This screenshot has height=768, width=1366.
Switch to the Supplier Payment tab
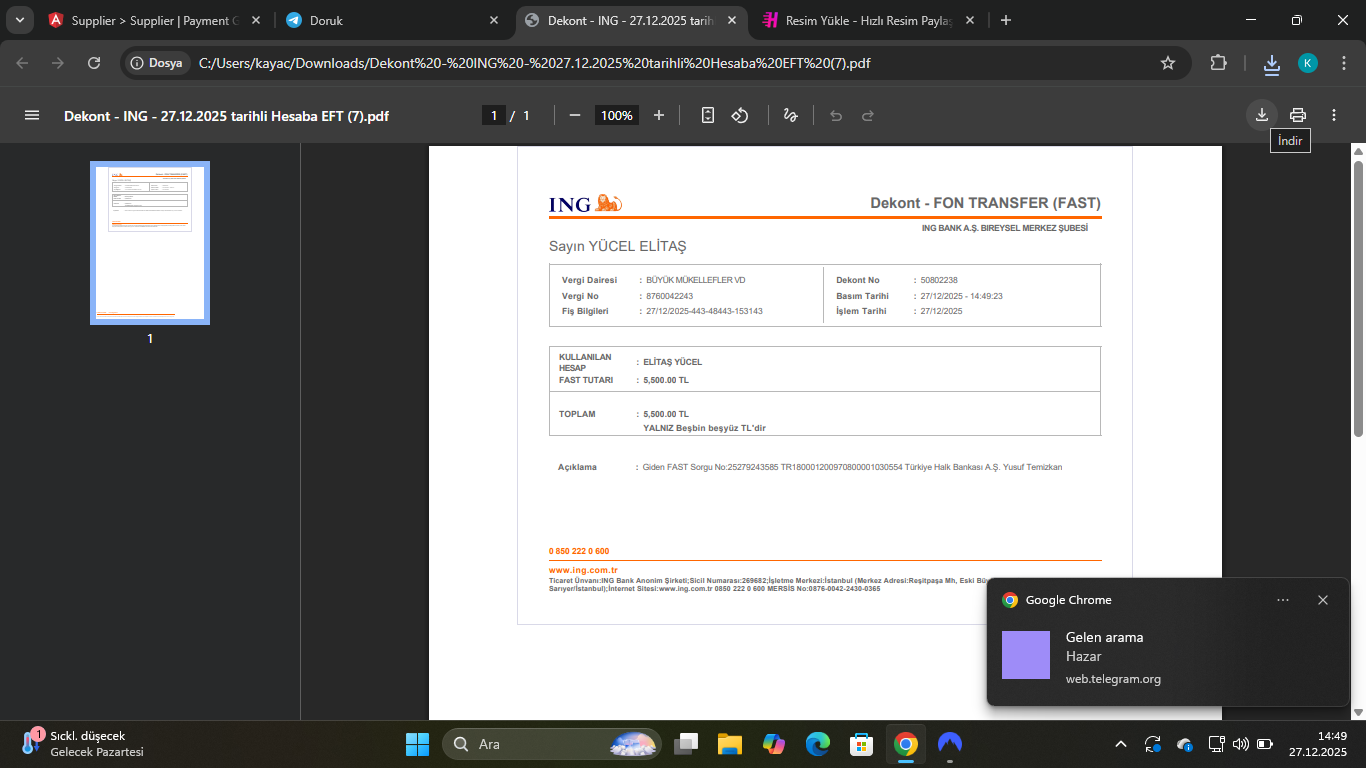(156, 20)
